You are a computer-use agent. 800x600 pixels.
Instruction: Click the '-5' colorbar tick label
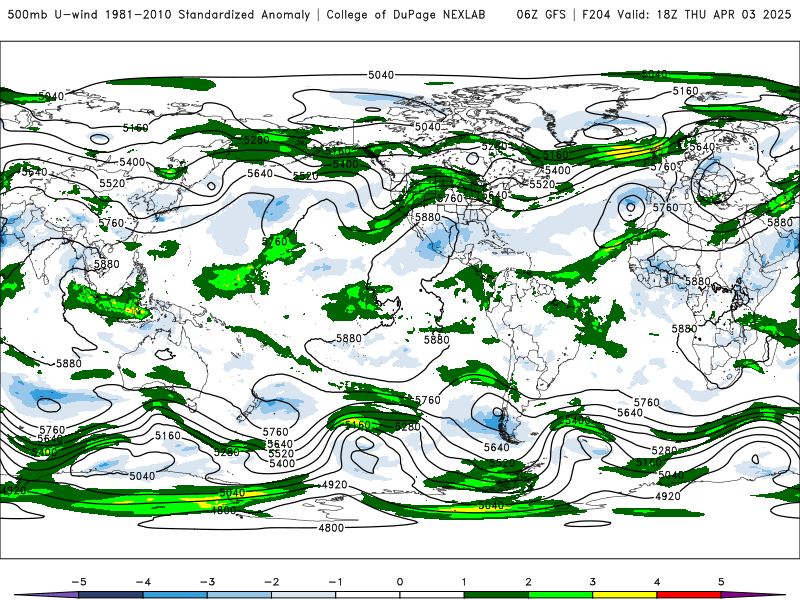pos(79,582)
